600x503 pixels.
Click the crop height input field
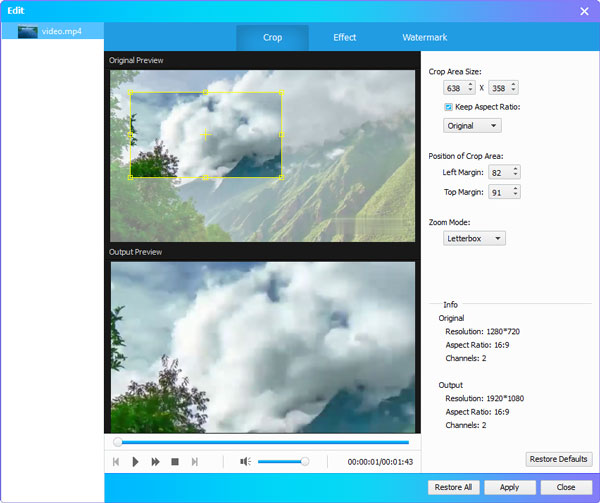pos(498,88)
